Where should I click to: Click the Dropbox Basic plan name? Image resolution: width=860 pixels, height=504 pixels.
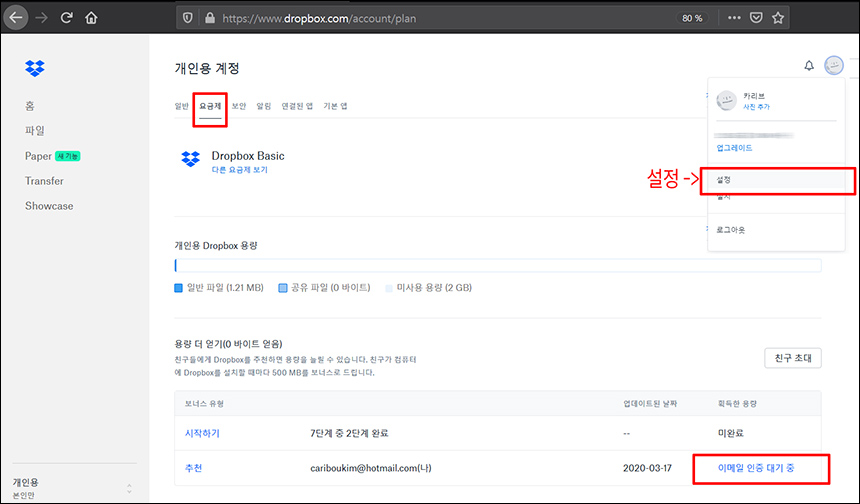coord(248,156)
